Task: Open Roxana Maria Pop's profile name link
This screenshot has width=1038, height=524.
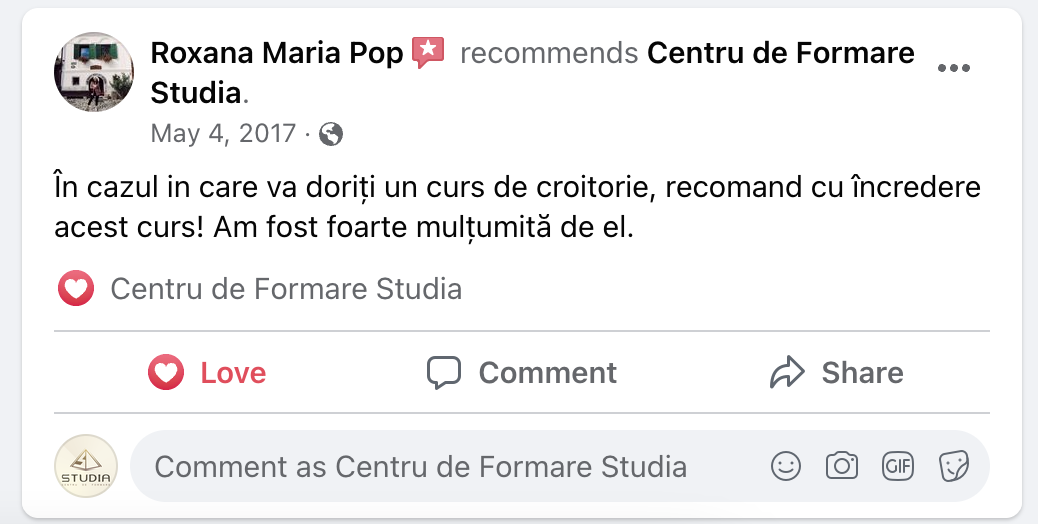Action: 276,53
